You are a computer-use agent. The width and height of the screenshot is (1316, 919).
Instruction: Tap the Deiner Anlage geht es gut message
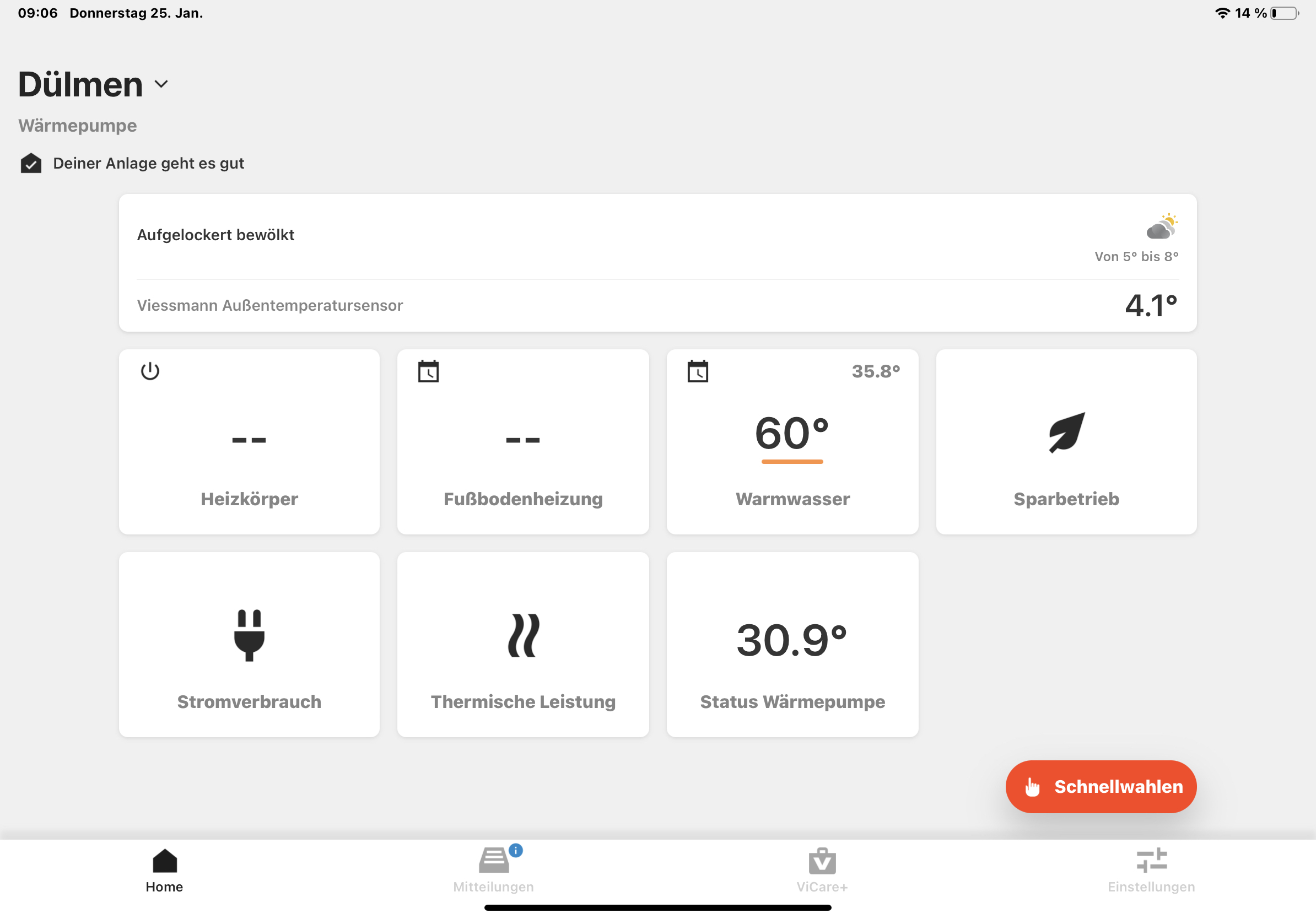coord(148,163)
